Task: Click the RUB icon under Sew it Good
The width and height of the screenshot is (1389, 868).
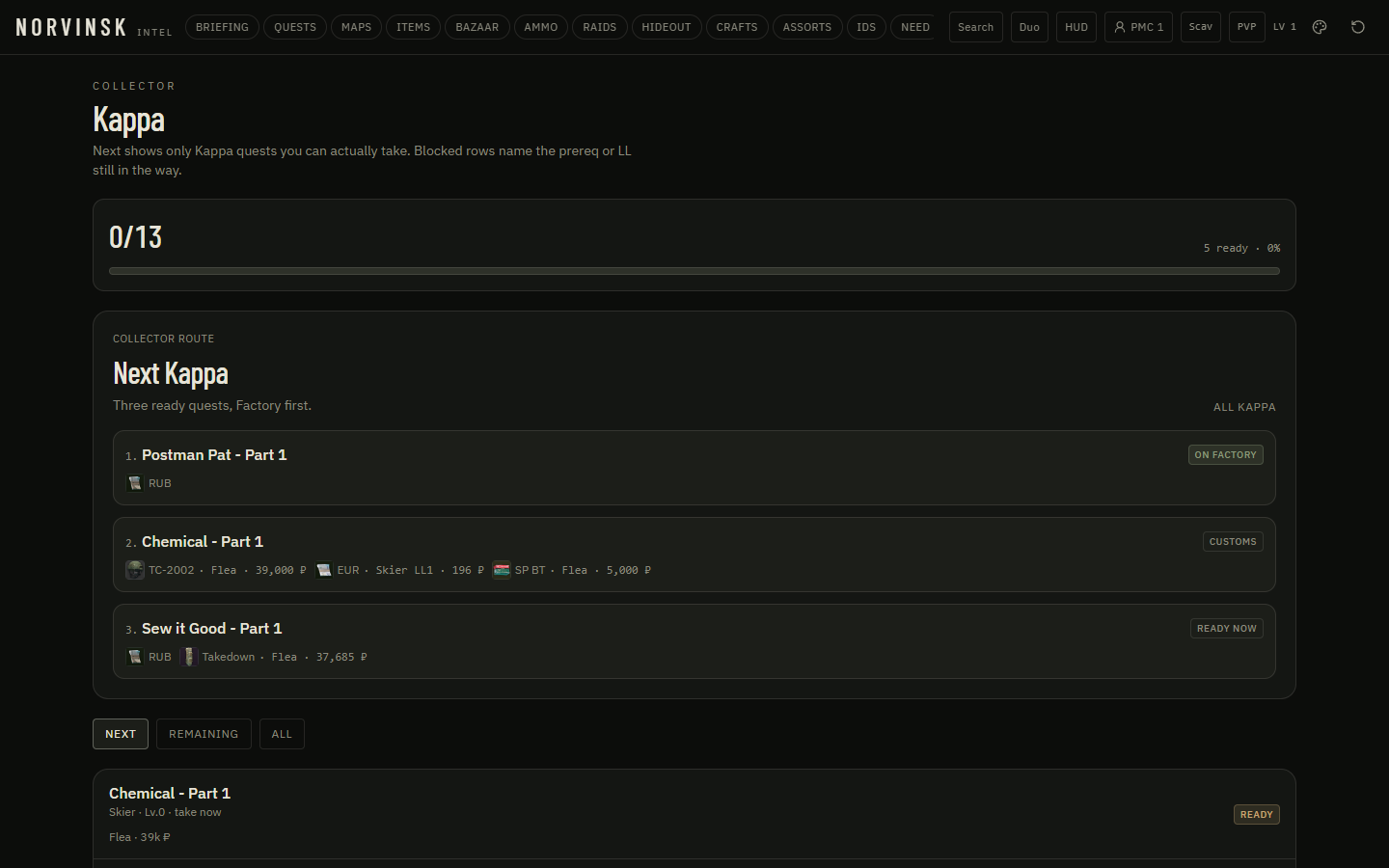Action: (x=135, y=657)
